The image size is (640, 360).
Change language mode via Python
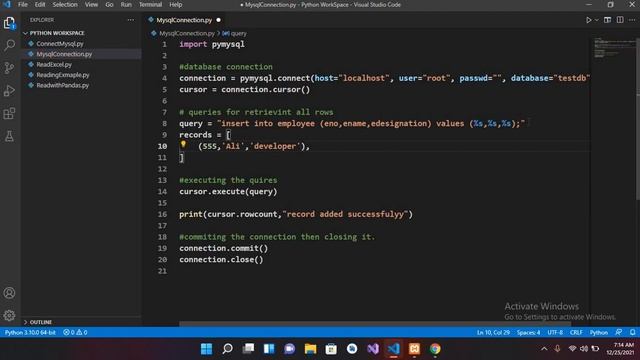pos(599,333)
